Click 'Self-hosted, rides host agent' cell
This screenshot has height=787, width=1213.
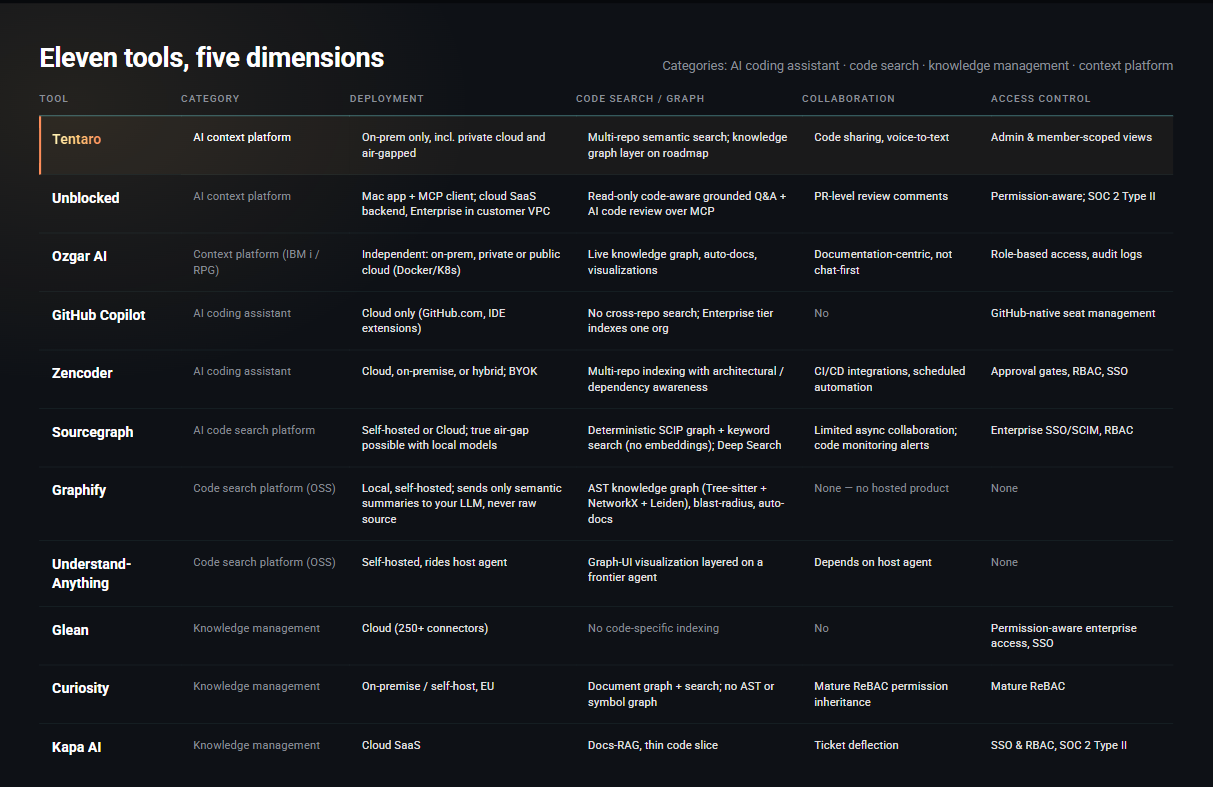pos(434,562)
